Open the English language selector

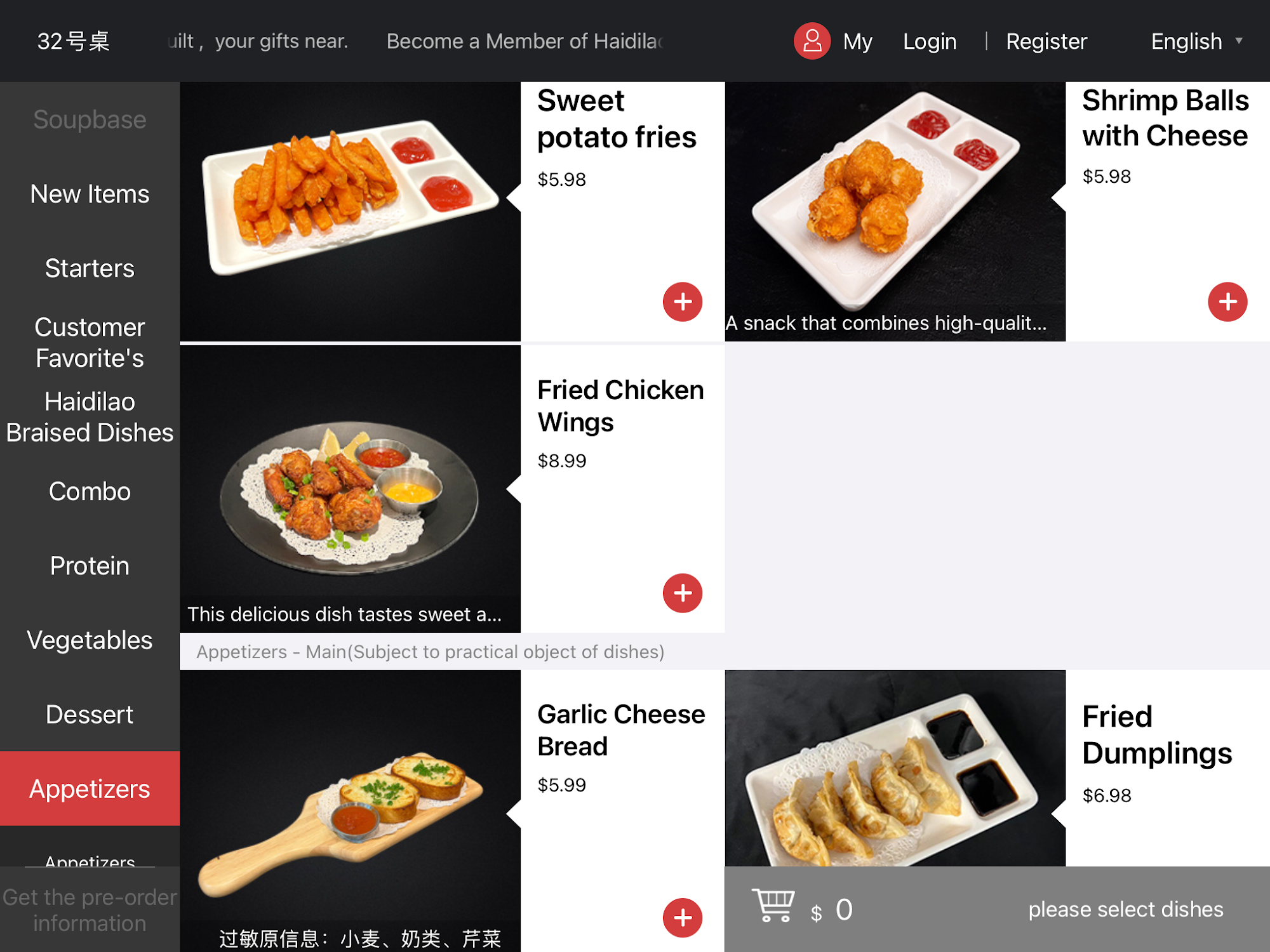point(1196,41)
